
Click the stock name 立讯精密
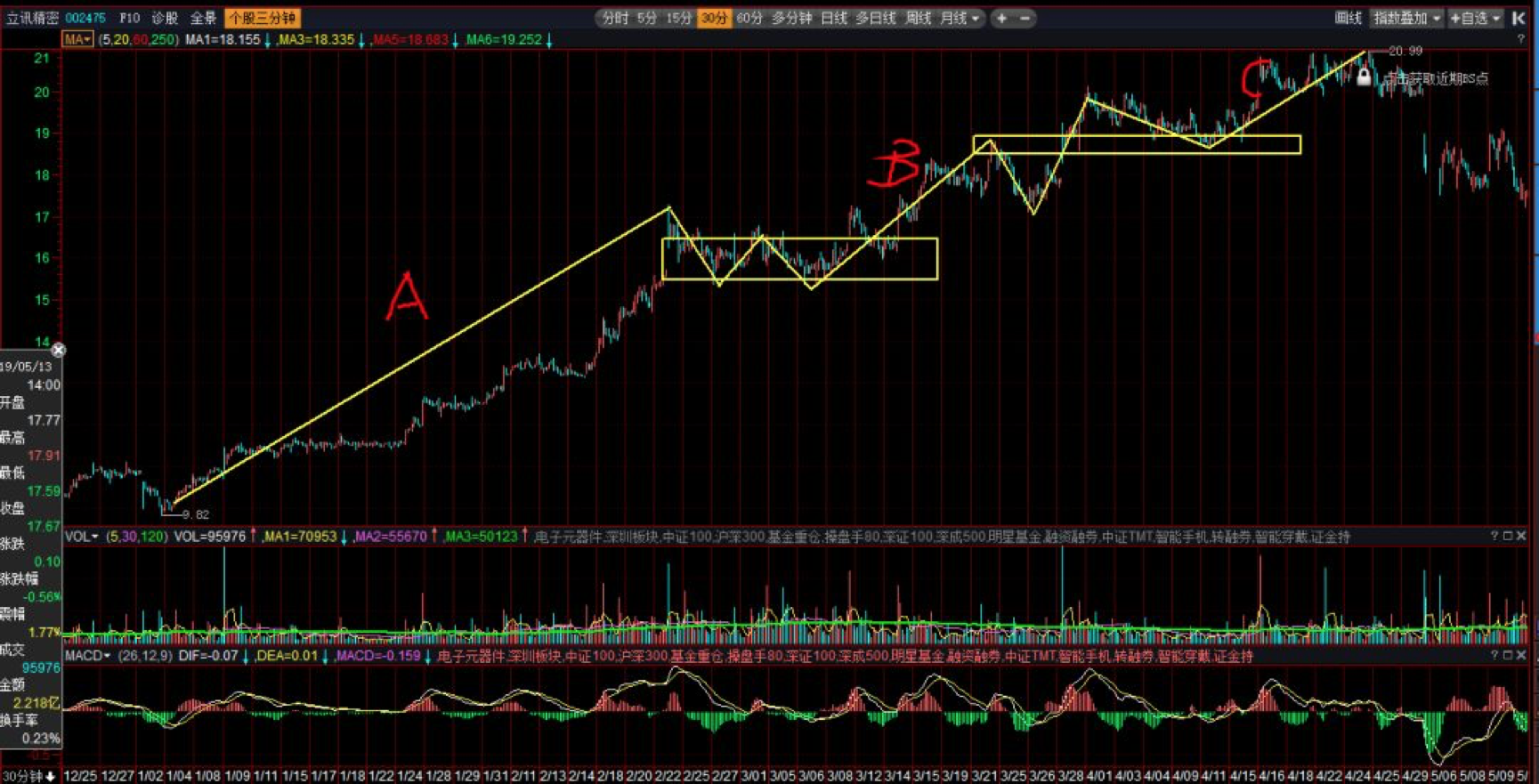[x=32, y=18]
